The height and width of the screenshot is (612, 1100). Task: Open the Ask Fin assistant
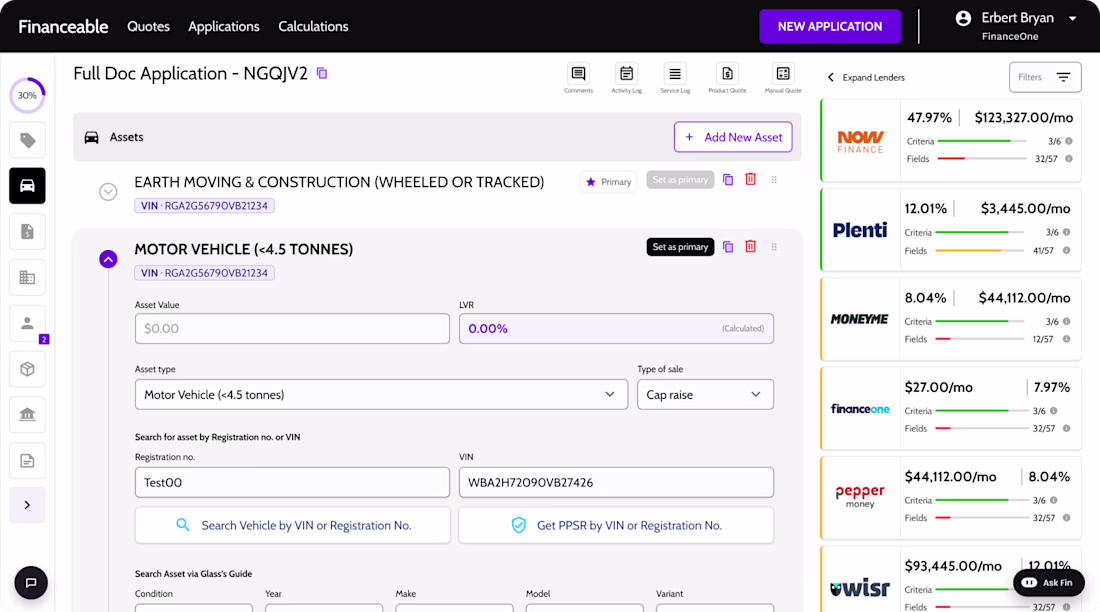1049,583
